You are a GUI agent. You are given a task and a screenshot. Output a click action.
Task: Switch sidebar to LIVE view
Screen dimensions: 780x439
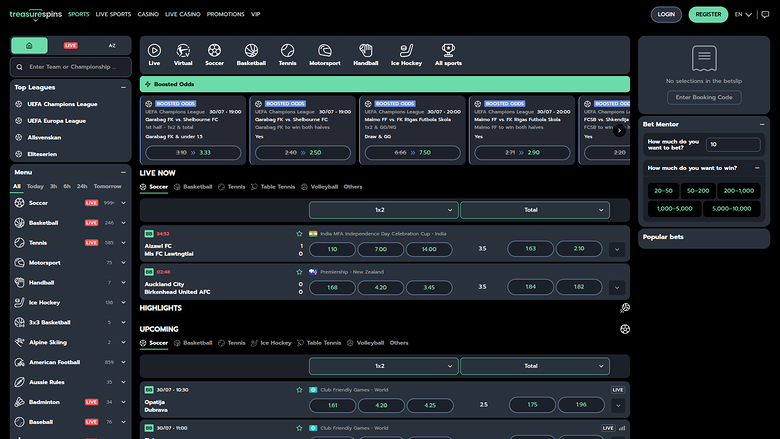pos(70,46)
